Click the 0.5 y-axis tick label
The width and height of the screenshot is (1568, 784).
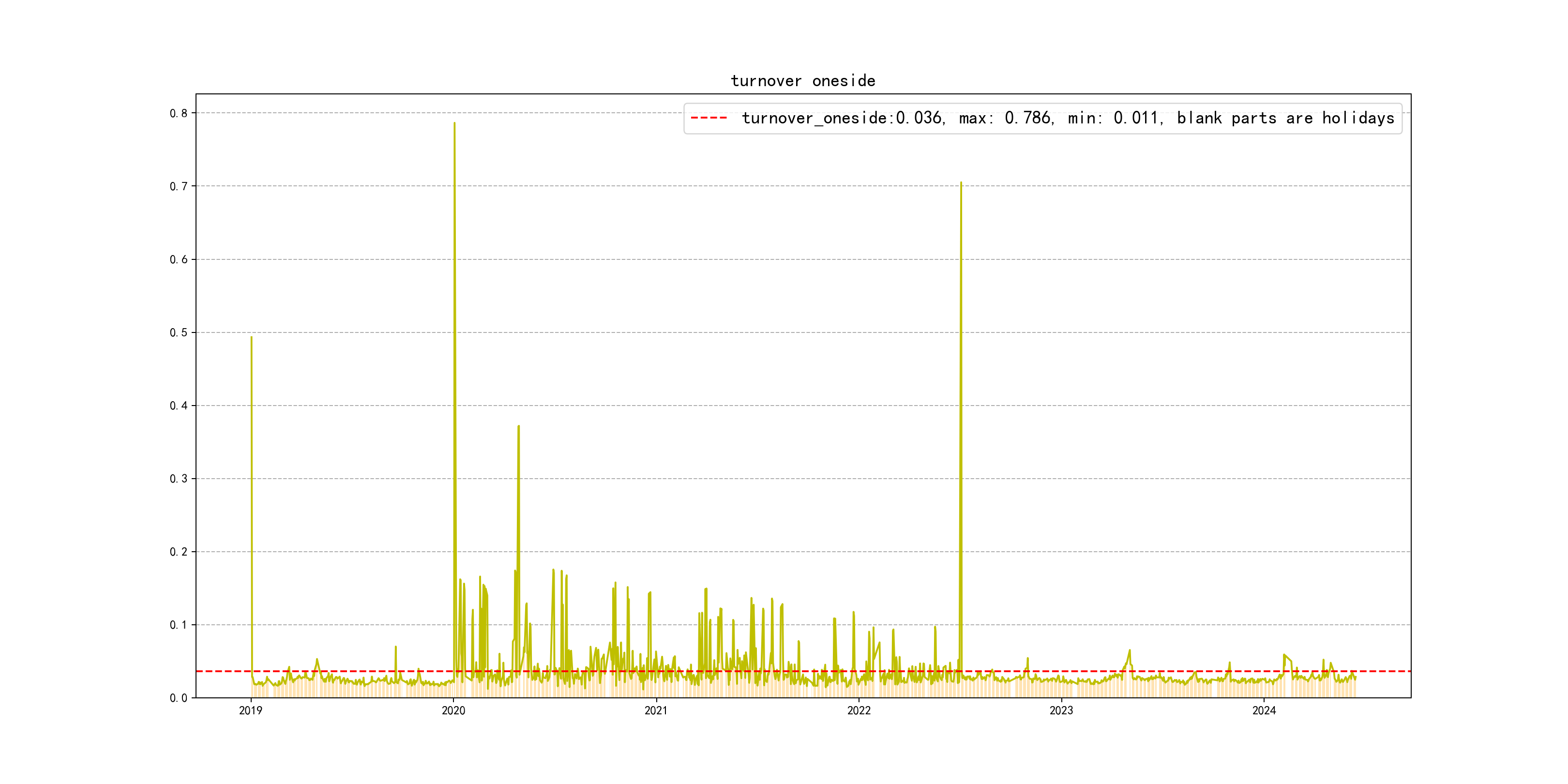click(179, 332)
